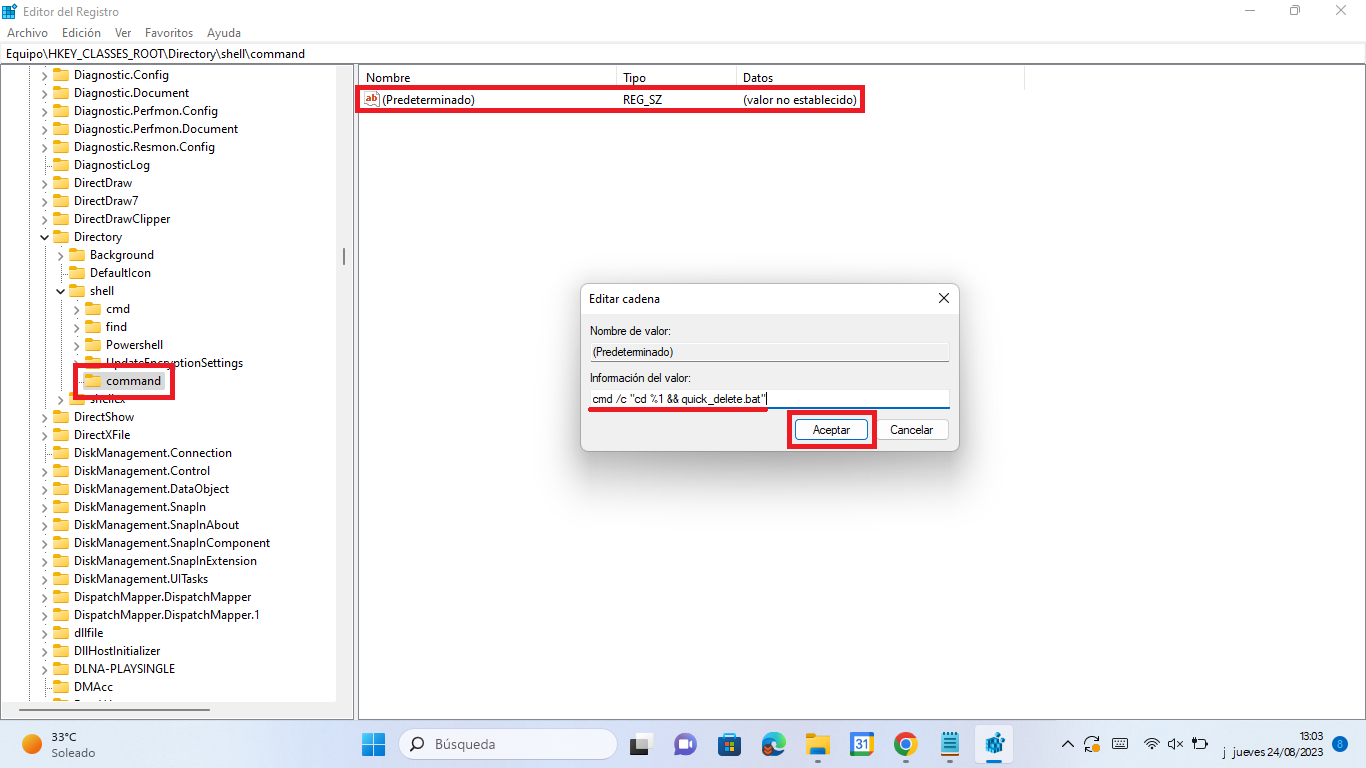Click the Registry Editor icon in title bar
This screenshot has height=768, width=1366.
[9, 11]
